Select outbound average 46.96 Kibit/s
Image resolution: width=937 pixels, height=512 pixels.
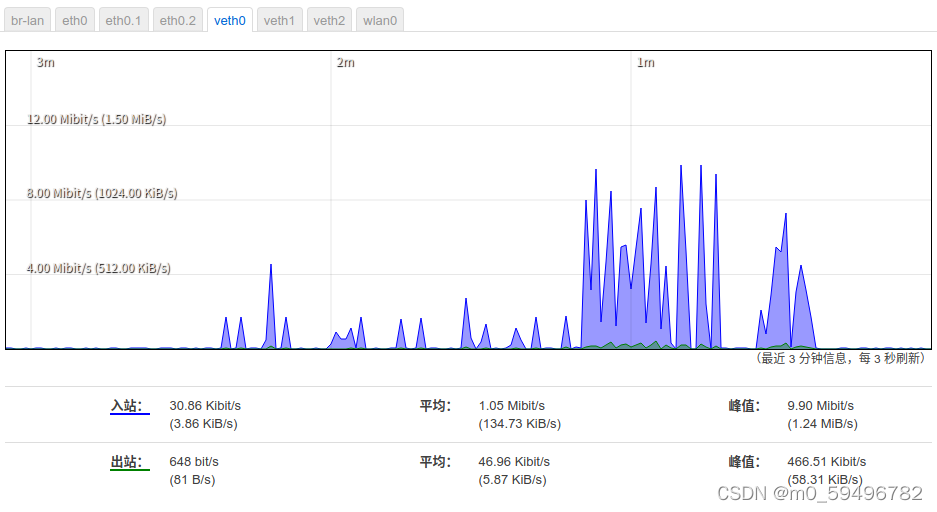tap(514, 462)
